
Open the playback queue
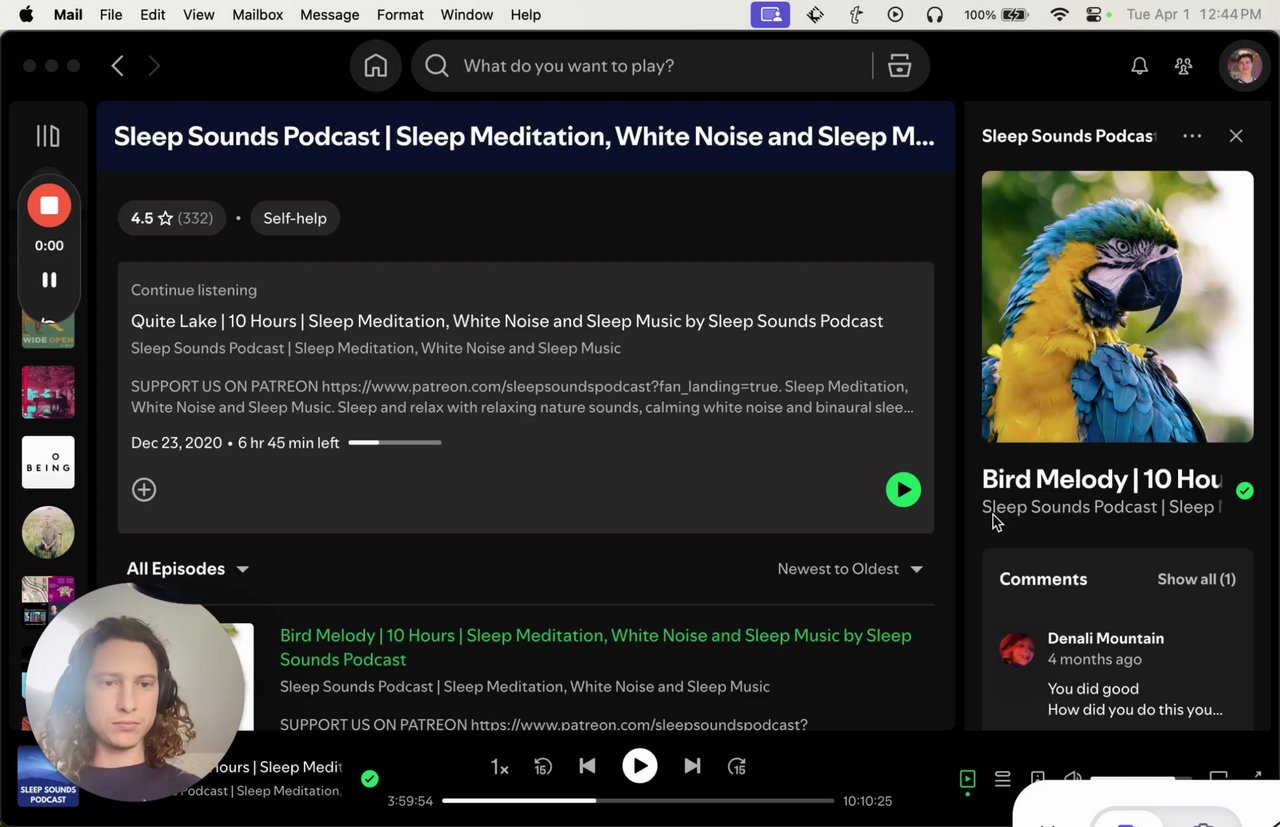(1002, 779)
